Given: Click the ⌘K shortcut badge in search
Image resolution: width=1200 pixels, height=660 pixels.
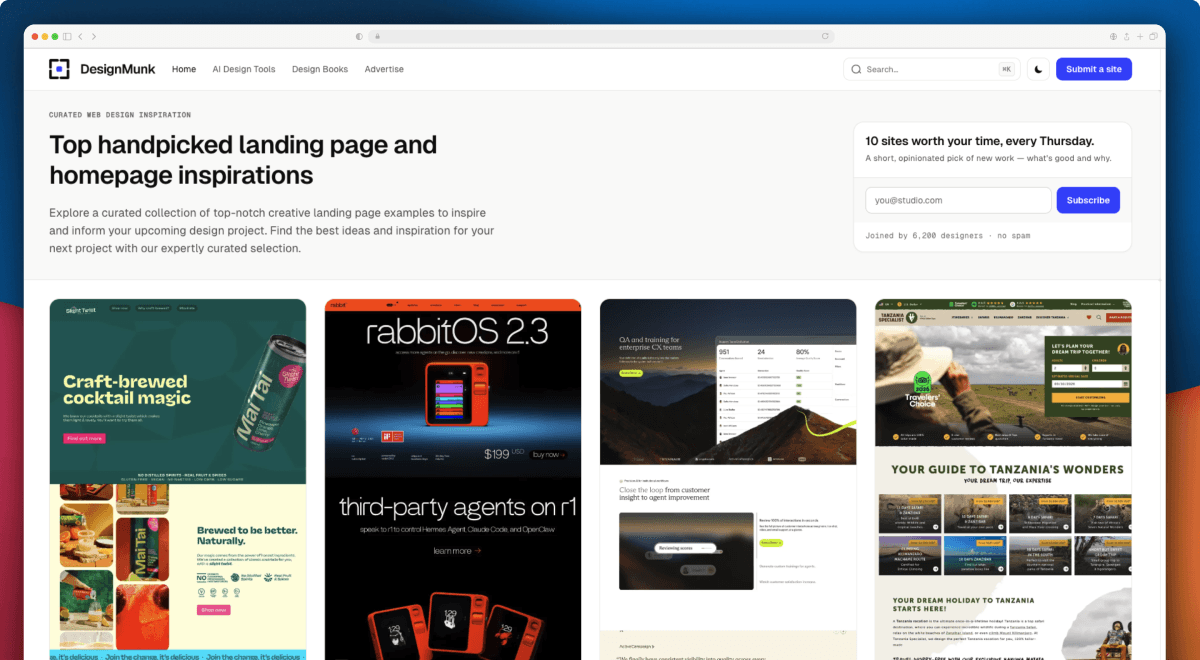Looking at the screenshot, I should (x=1006, y=69).
